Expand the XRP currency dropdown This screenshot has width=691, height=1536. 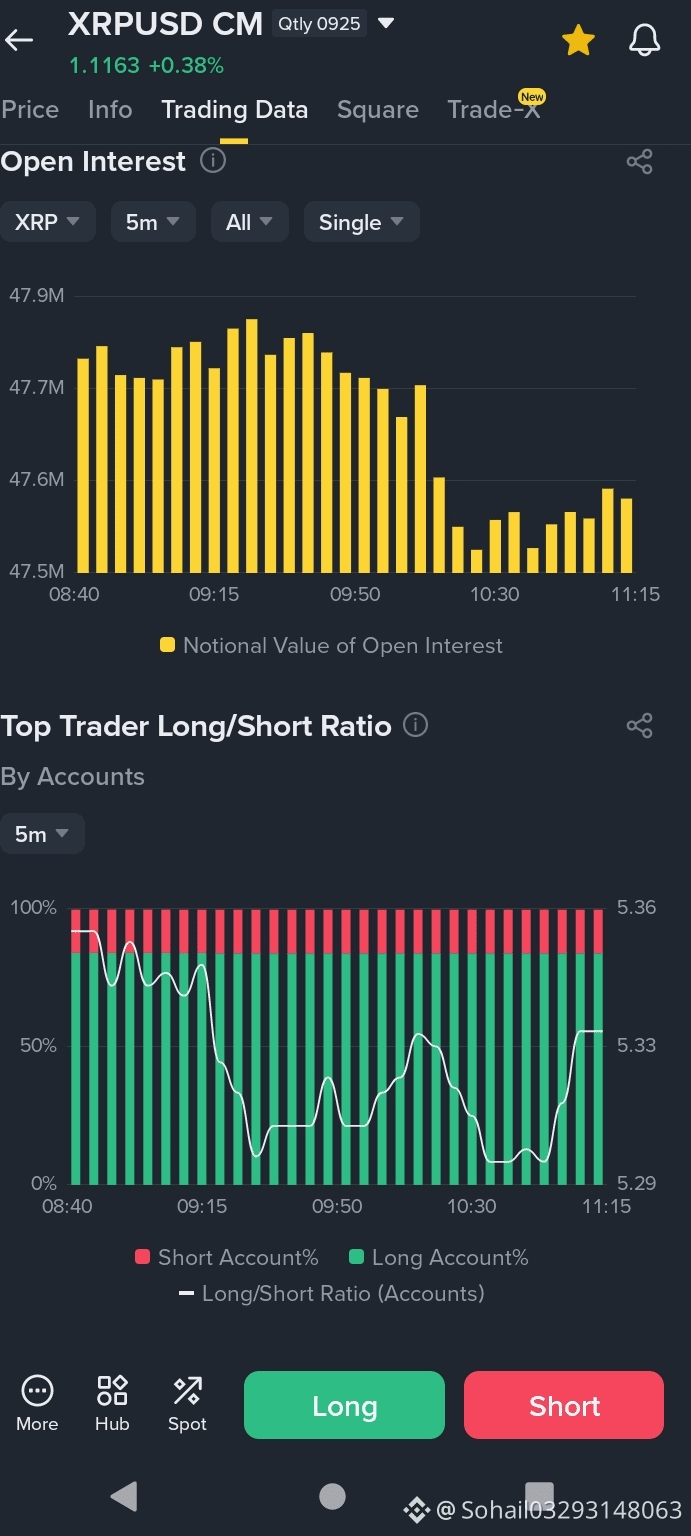[48, 222]
